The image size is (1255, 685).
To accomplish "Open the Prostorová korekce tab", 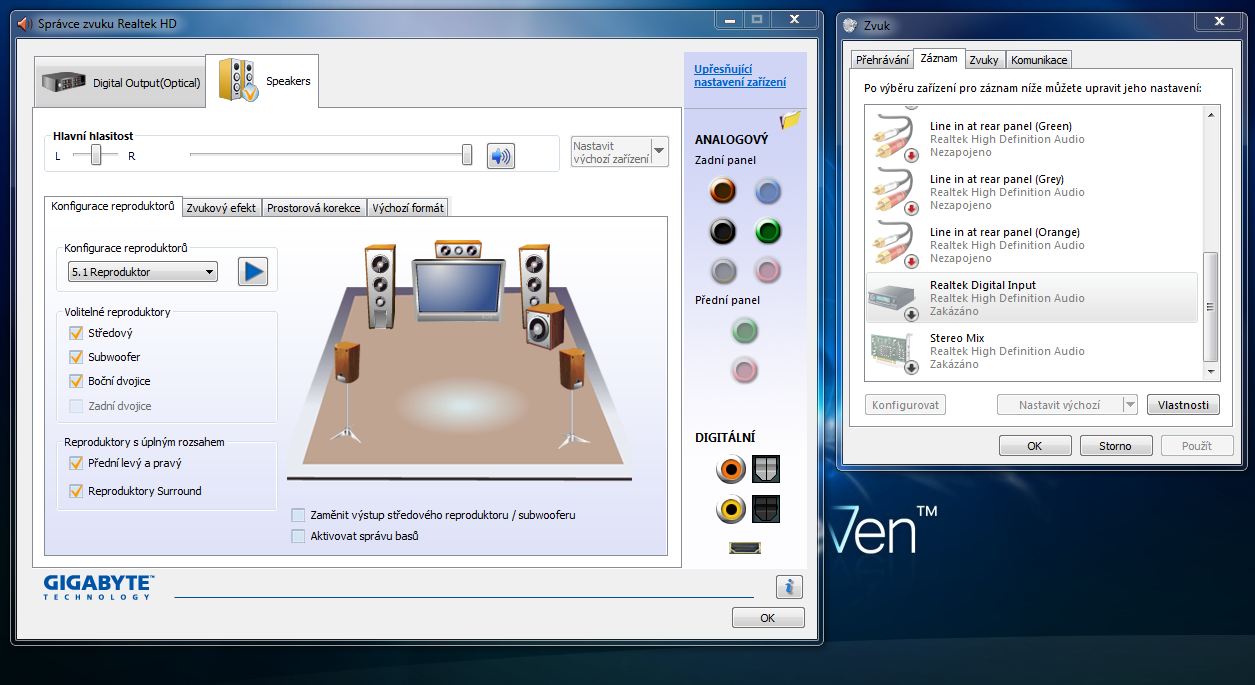I will pyautogui.click(x=313, y=208).
